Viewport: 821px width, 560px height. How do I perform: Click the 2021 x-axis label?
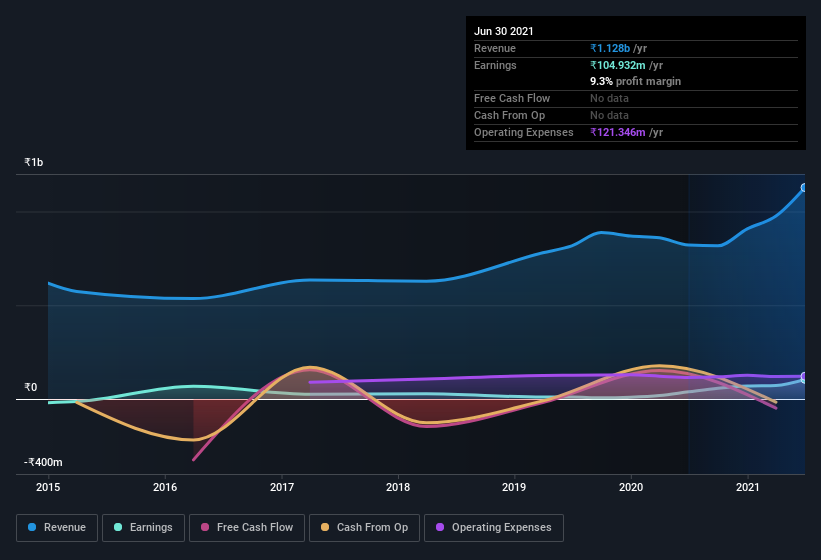pos(748,487)
